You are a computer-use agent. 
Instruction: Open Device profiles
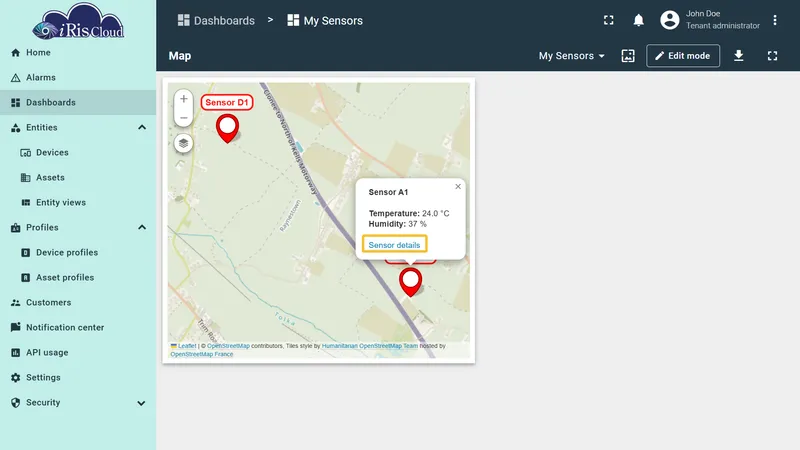coord(78,253)
